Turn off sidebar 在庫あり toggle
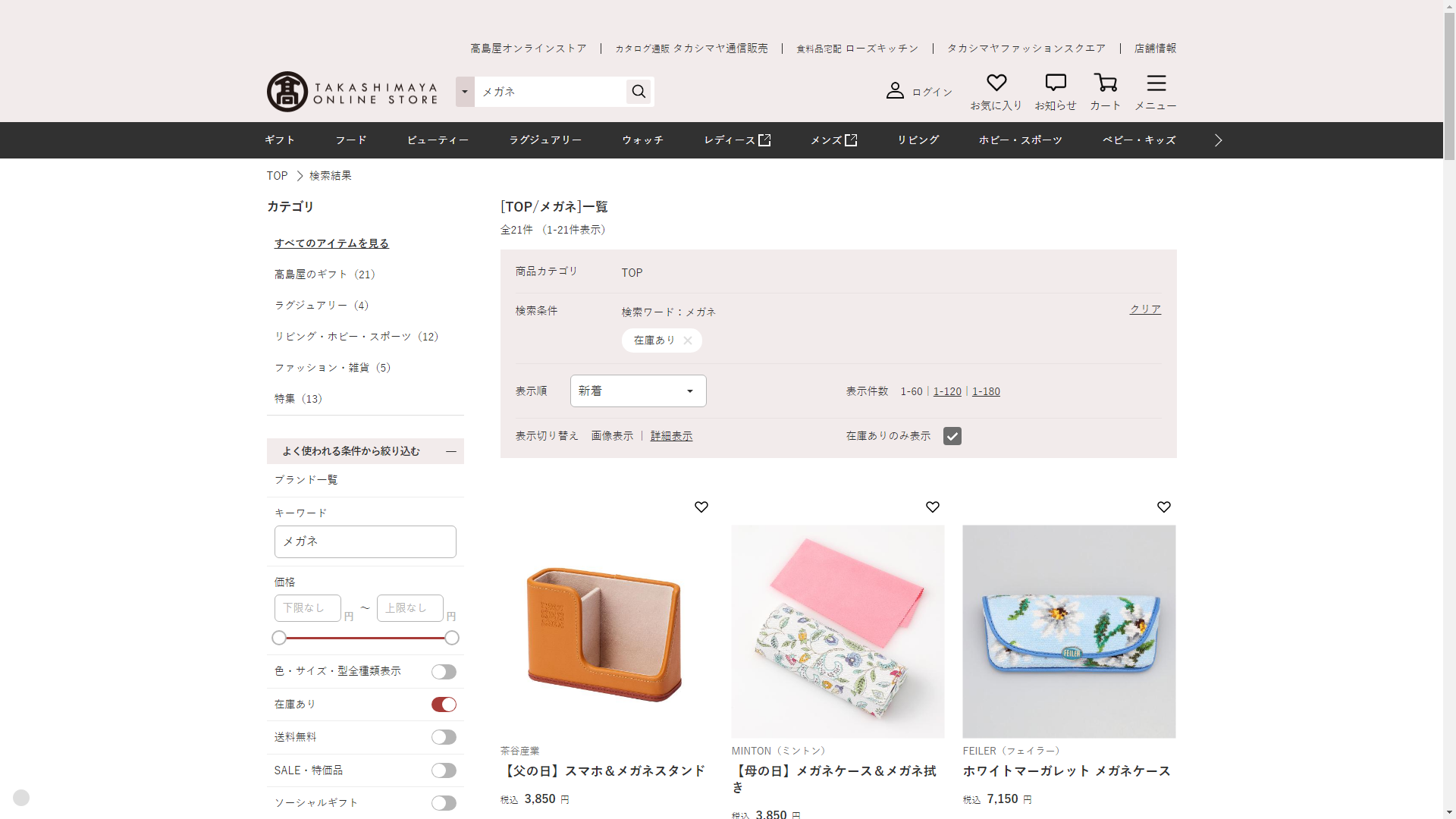1456x819 pixels. (x=444, y=704)
